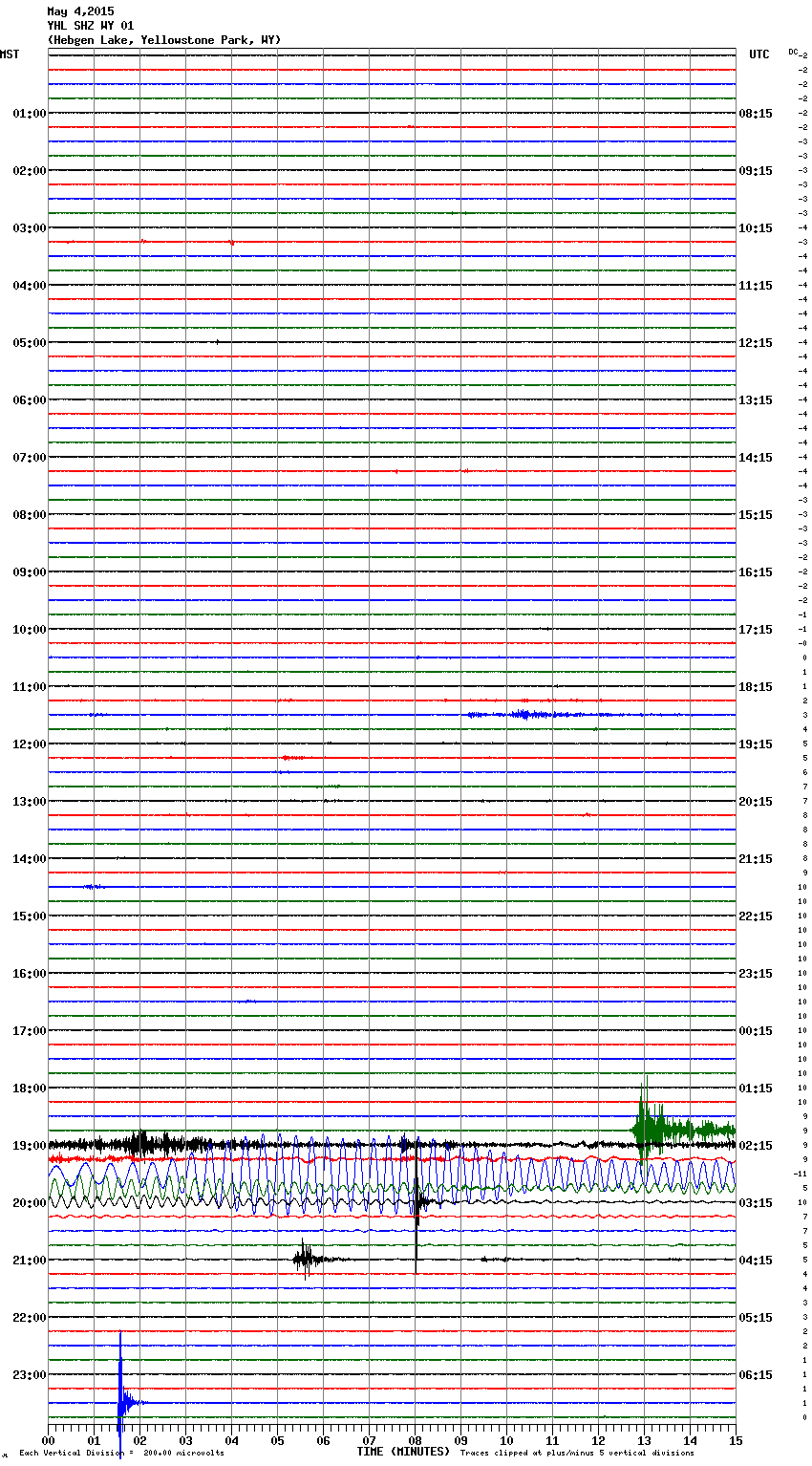The image size is (812, 1466).
Task: Select the 13:00 MST row label
Action: coord(30,802)
